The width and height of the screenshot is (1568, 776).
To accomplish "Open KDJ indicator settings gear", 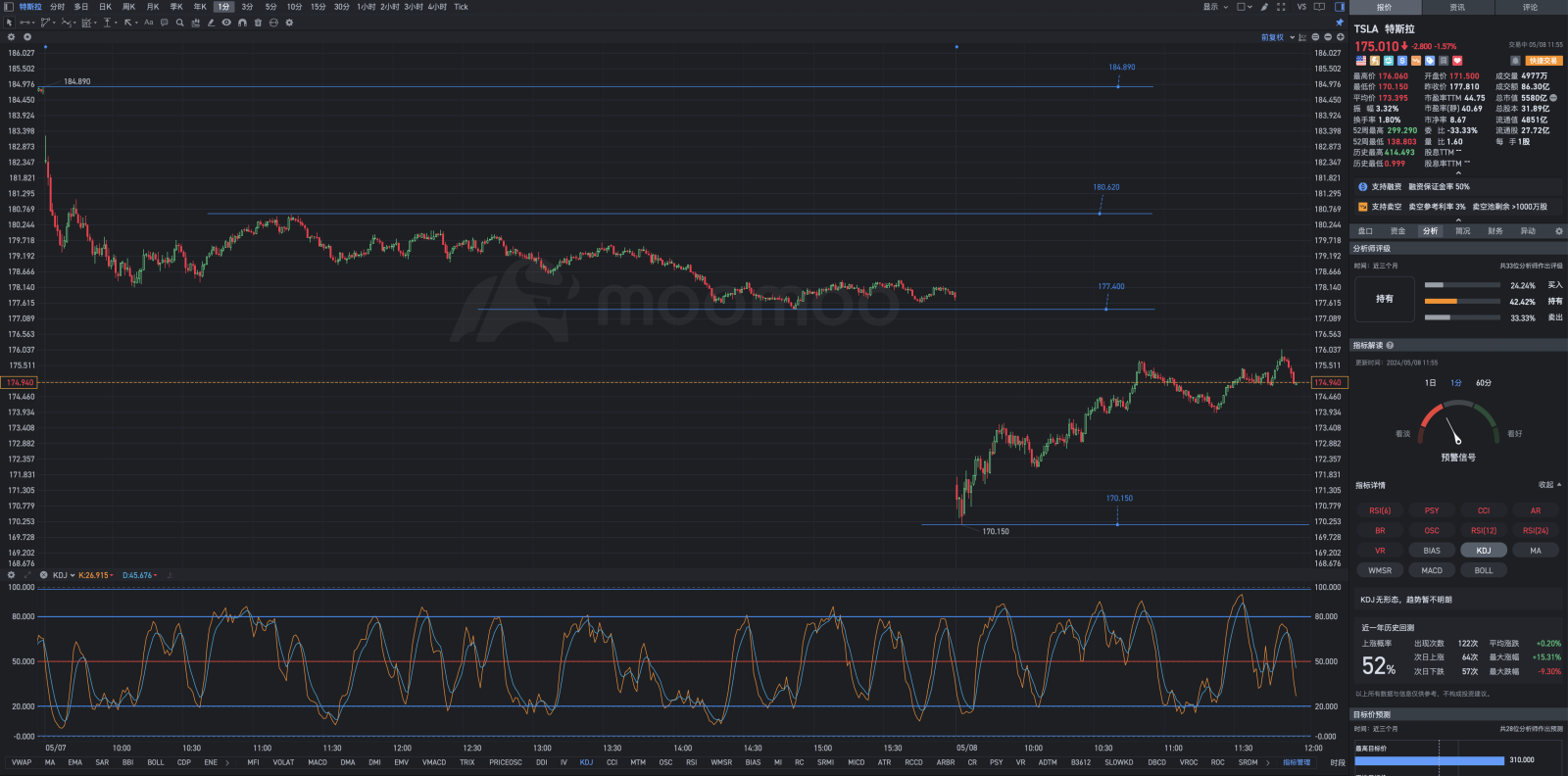I will (x=12, y=575).
